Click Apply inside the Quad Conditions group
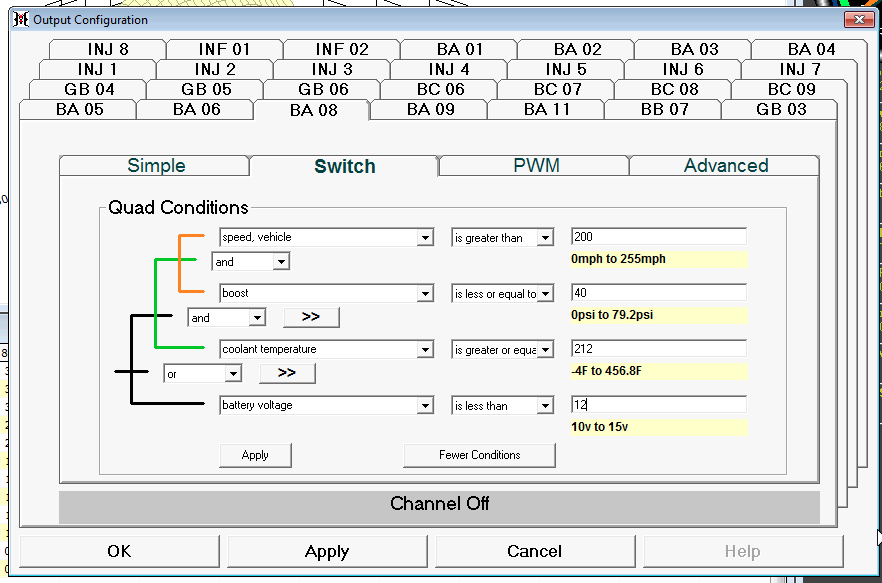 255,455
